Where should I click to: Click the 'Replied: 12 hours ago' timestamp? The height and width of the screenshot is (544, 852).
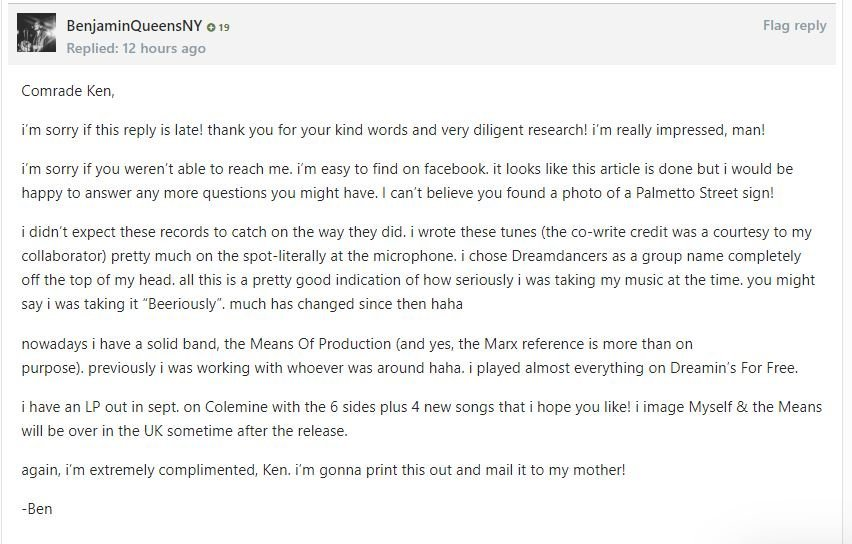point(136,48)
